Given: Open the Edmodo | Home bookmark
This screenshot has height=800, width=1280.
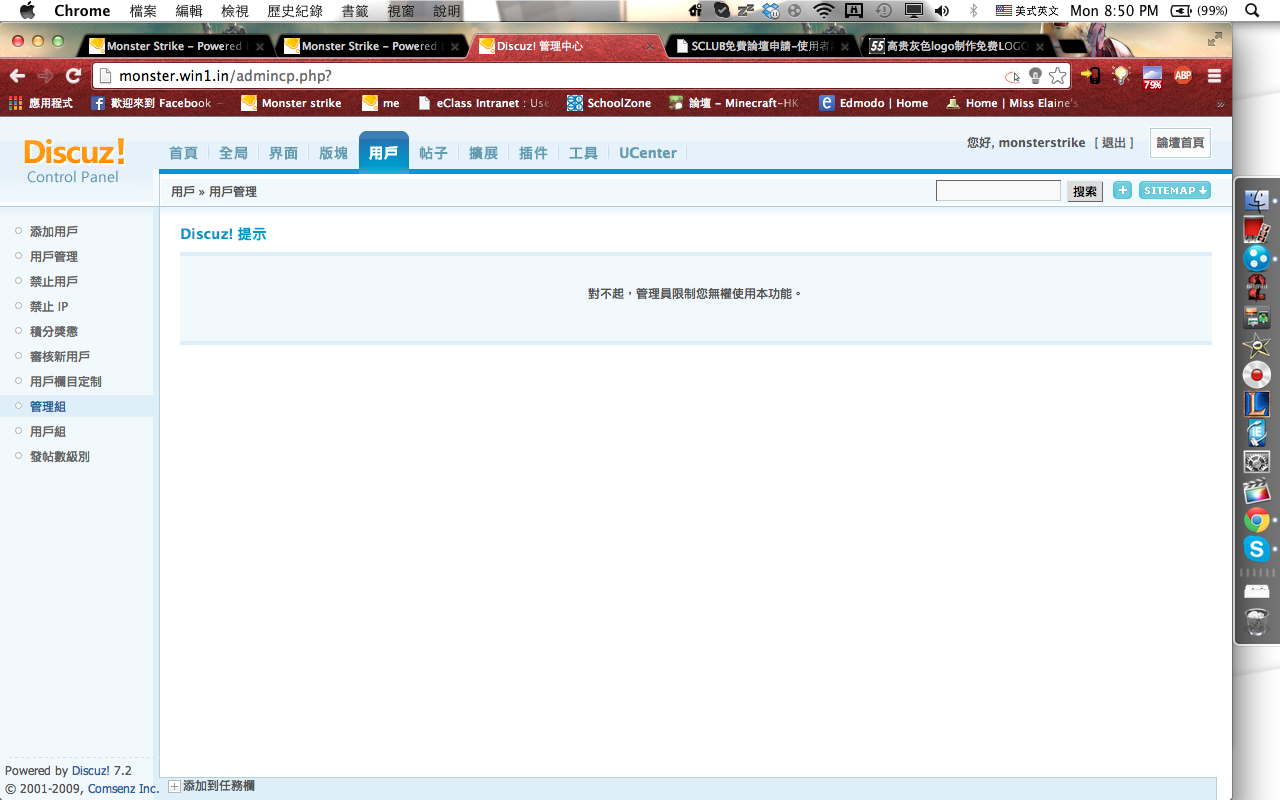Looking at the screenshot, I should pyautogui.click(x=874, y=103).
